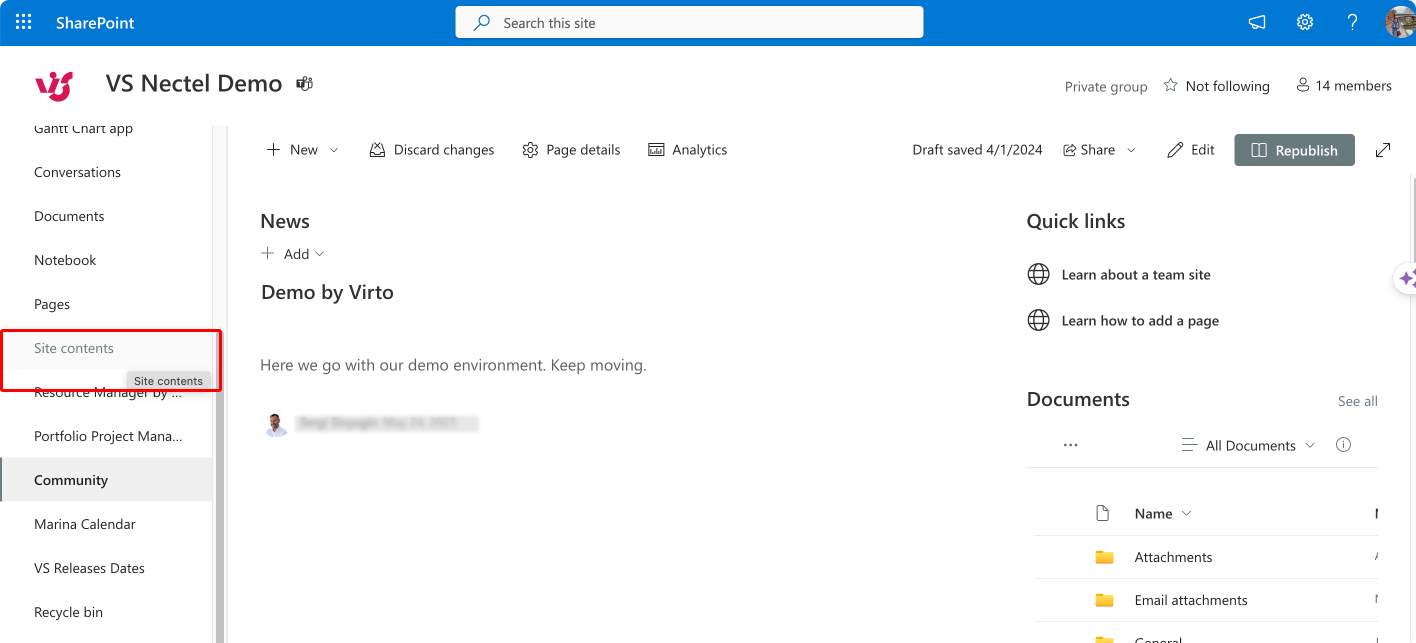Click the Edit pencil button
Image resolution: width=1416 pixels, height=643 pixels.
click(1191, 150)
